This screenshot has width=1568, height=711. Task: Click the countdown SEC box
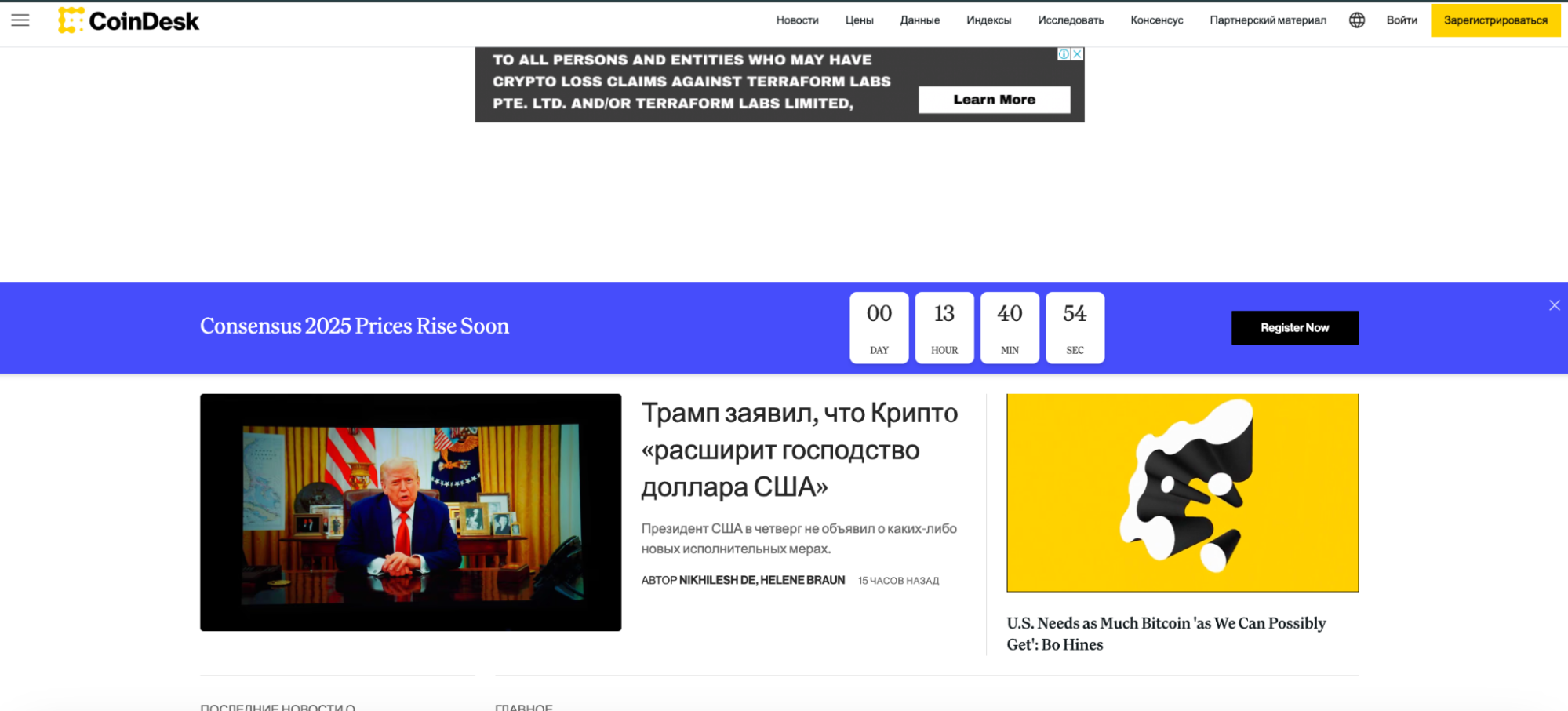coord(1075,327)
